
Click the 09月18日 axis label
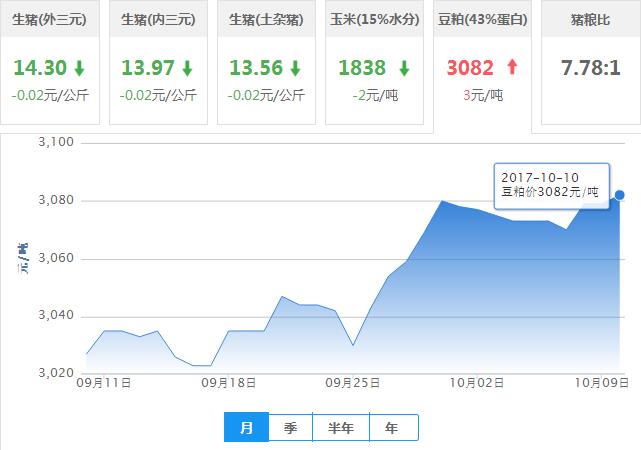point(229,383)
